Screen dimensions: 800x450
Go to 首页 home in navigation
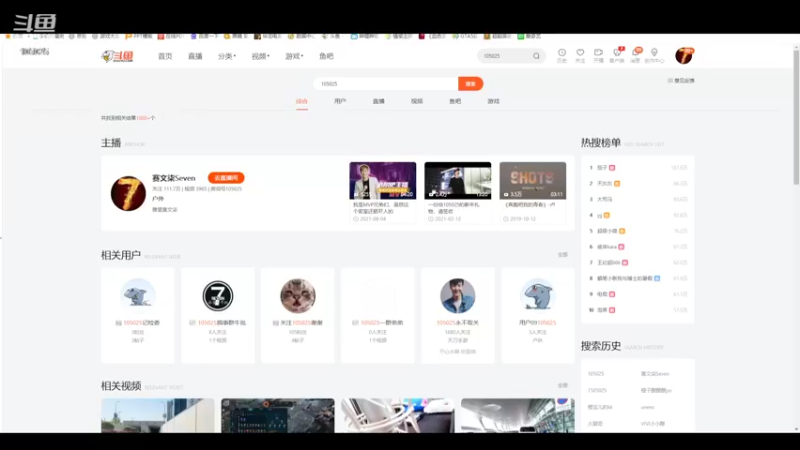pos(165,56)
